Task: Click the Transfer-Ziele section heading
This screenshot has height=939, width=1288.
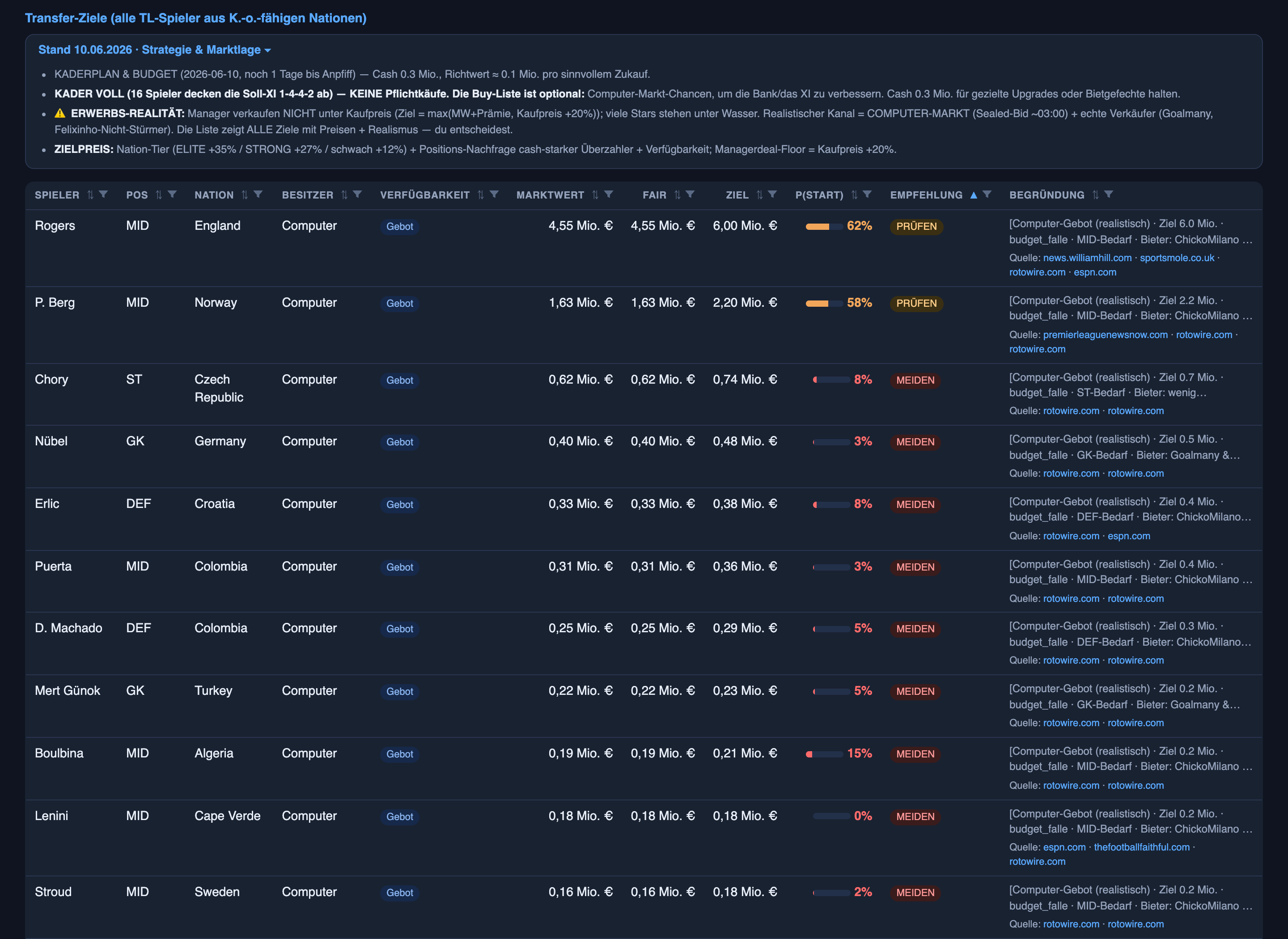Action: [x=195, y=18]
